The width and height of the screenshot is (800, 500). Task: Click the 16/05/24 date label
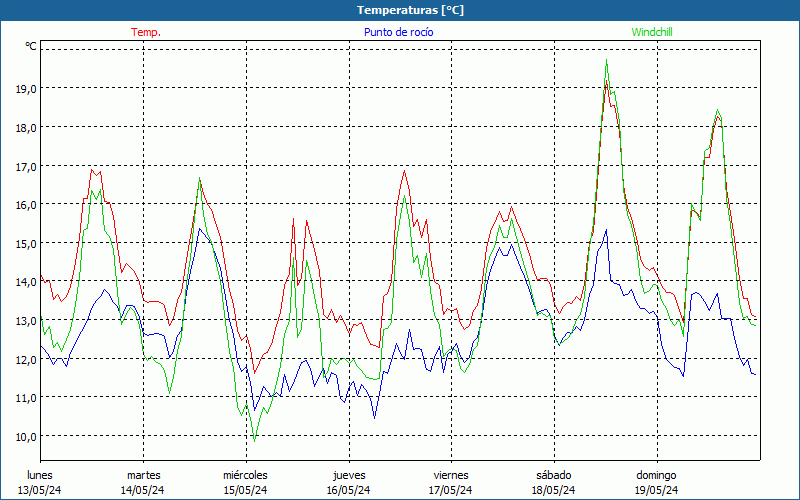(x=348, y=490)
